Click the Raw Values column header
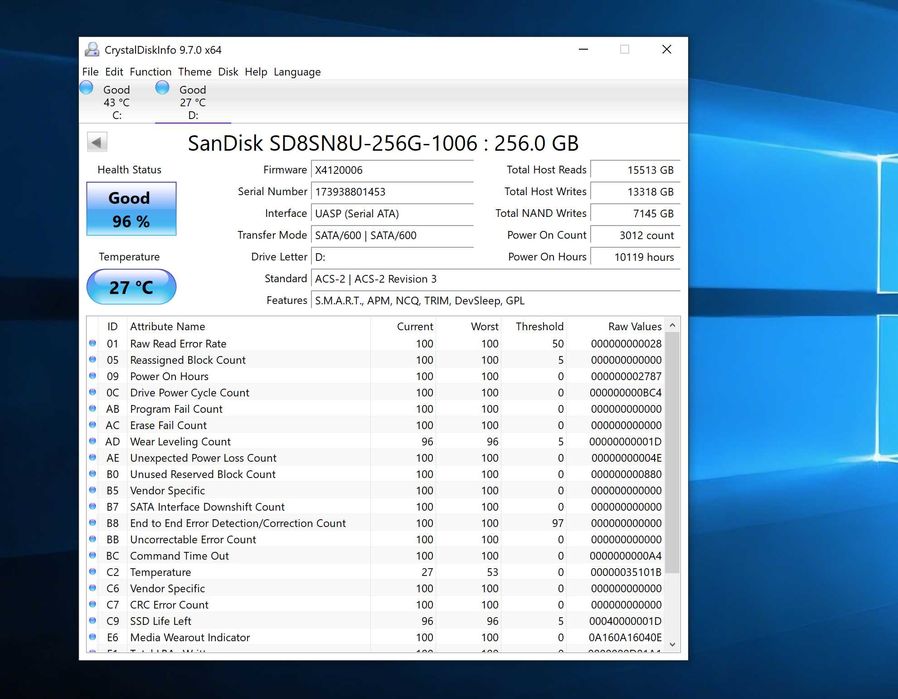This screenshot has height=699, width=898. click(634, 327)
